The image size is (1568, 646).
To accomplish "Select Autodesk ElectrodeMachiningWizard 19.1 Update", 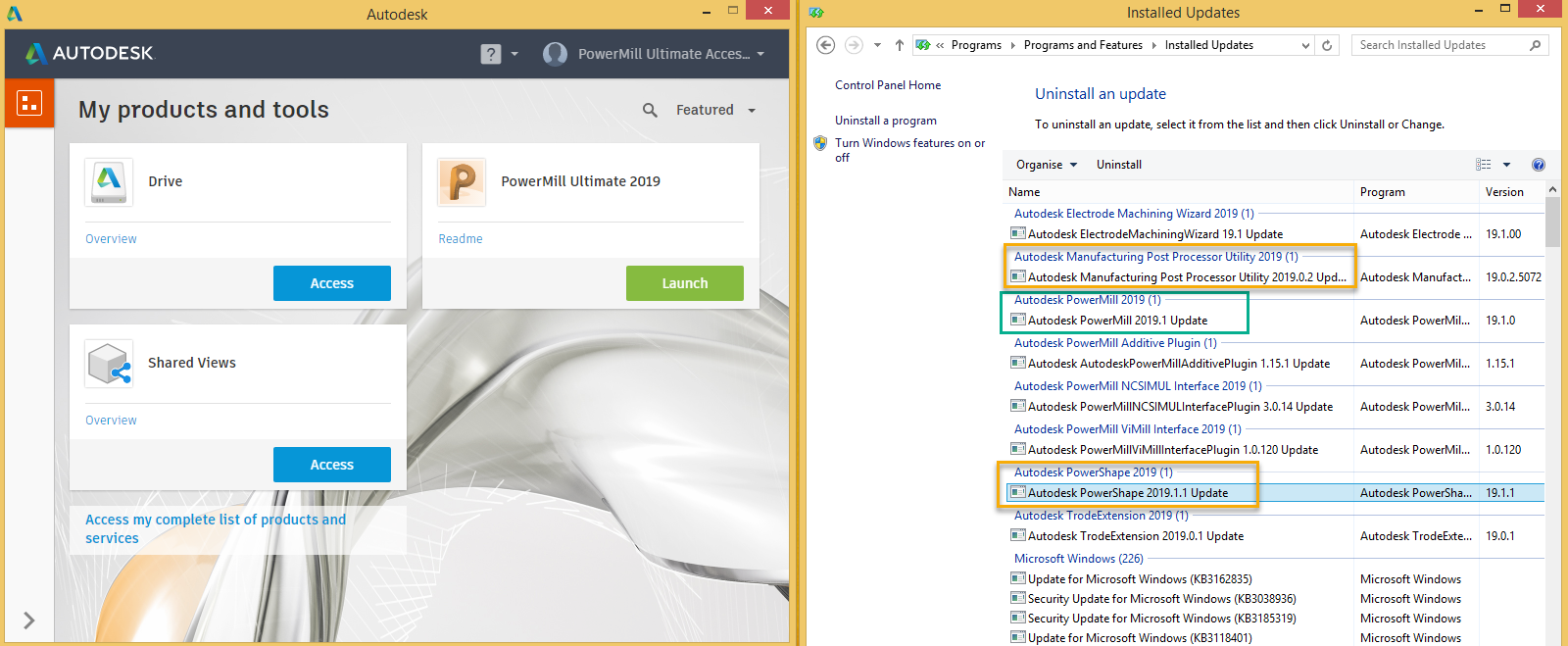I will tap(1155, 234).
